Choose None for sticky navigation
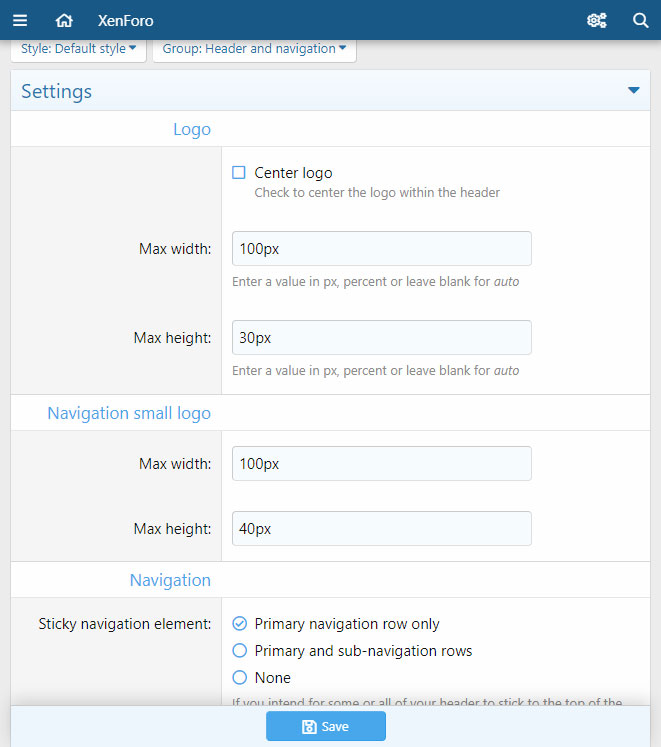 pyautogui.click(x=239, y=678)
